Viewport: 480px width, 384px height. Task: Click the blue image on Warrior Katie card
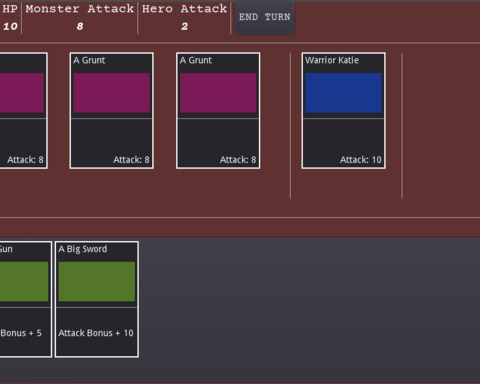point(343,93)
